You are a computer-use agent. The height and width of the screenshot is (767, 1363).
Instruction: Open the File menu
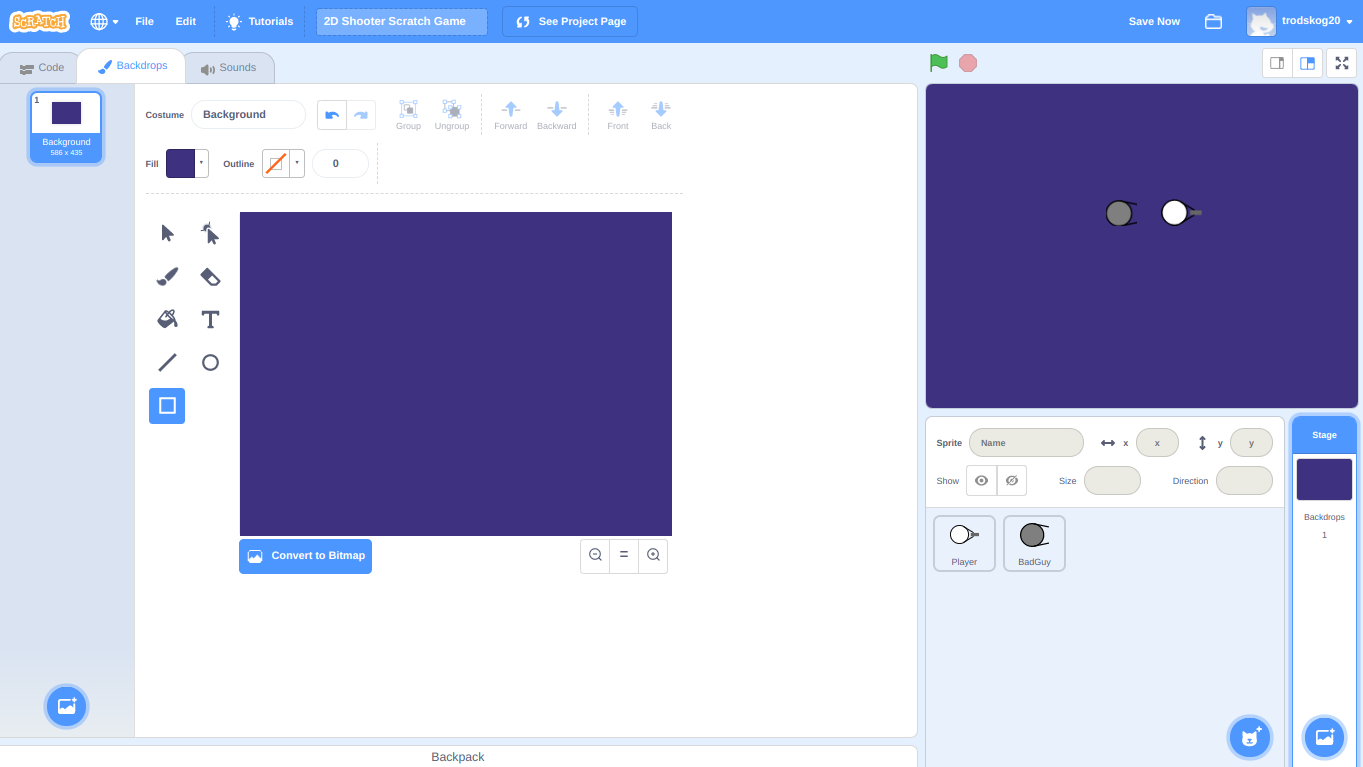click(145, 21)
